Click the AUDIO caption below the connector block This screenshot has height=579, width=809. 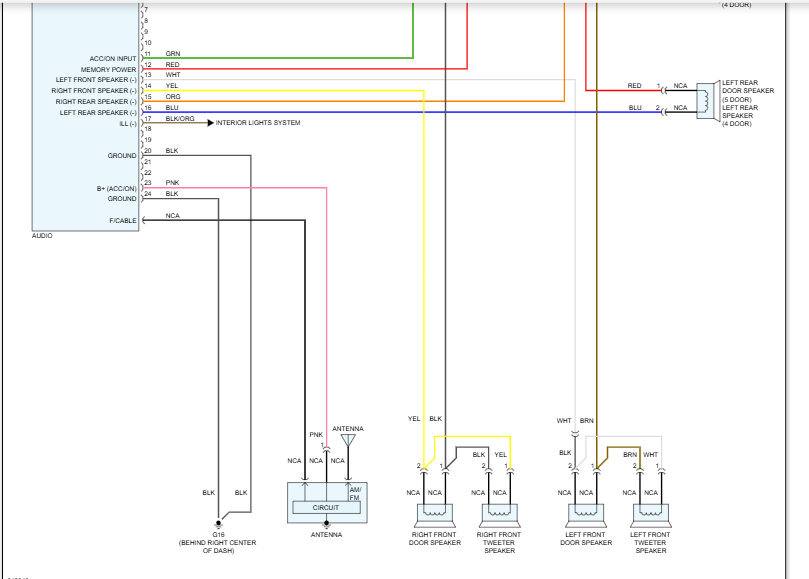point(42,236)
